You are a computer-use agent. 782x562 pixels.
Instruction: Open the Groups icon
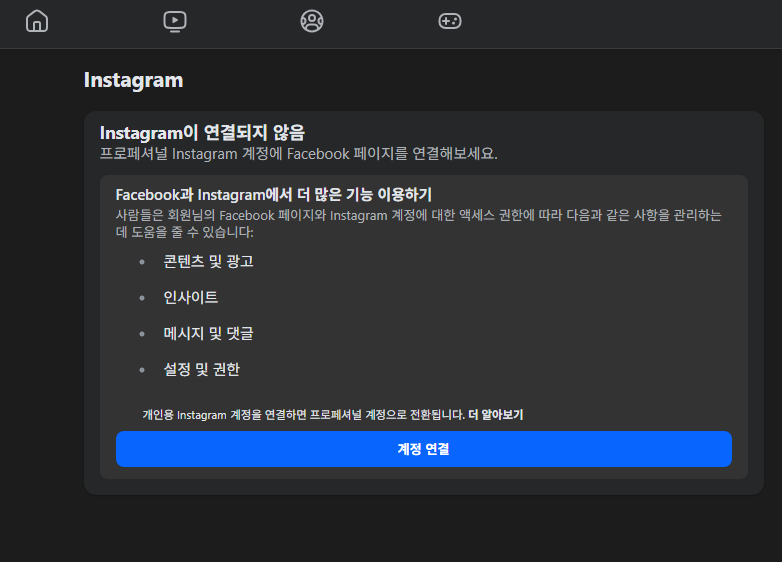tap(312, 21)
